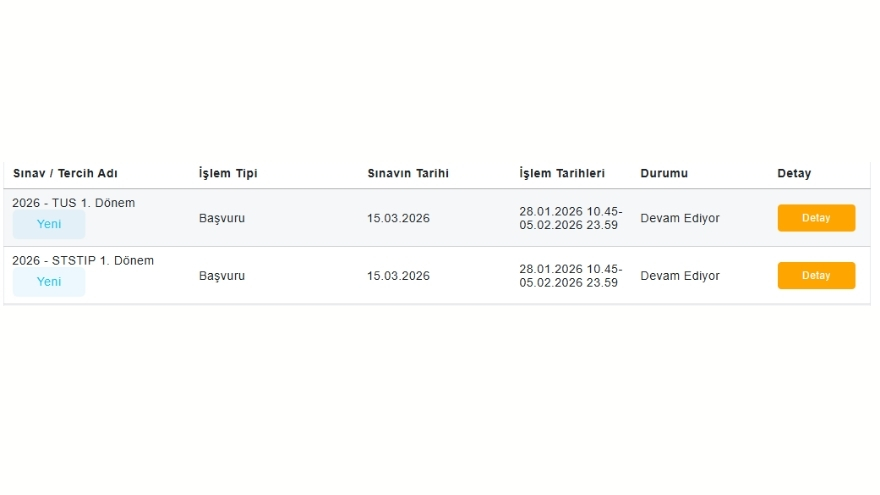Click the İşlem Tipi column header
This screenshot has width=880, height=495.
[228, 174]
